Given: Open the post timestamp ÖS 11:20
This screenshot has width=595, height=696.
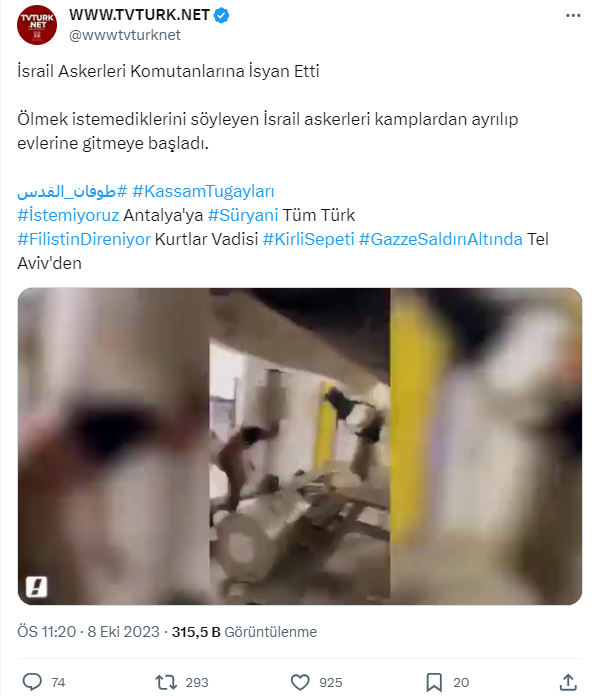Looking at the screenshot, I should click(47, 632).
